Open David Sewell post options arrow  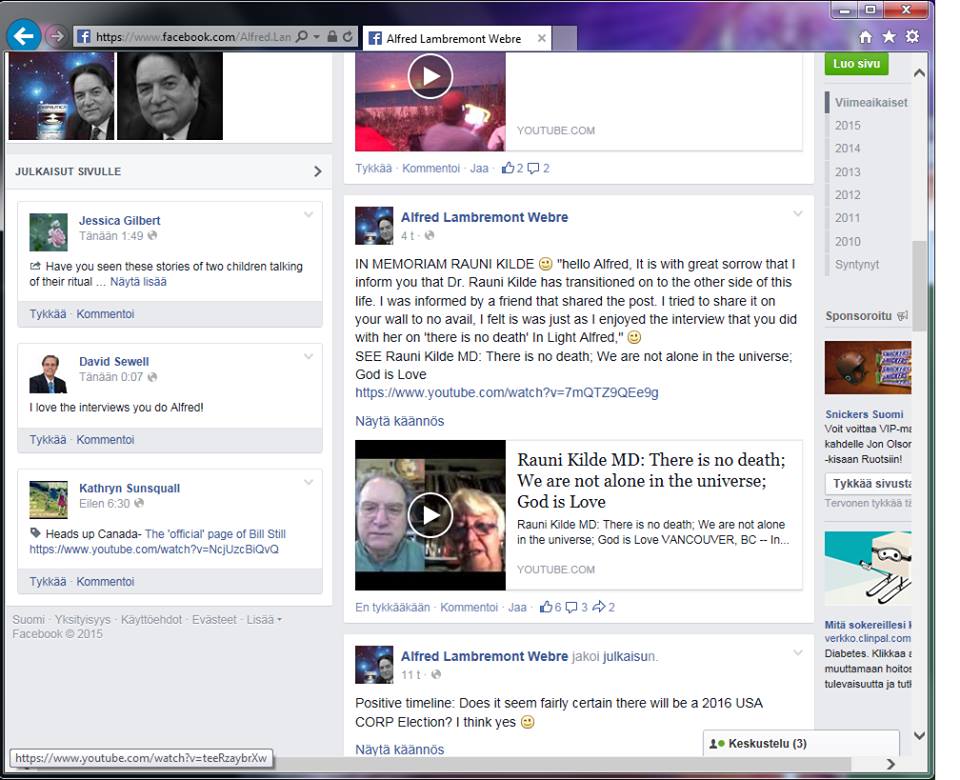click(x=309, y=356)
